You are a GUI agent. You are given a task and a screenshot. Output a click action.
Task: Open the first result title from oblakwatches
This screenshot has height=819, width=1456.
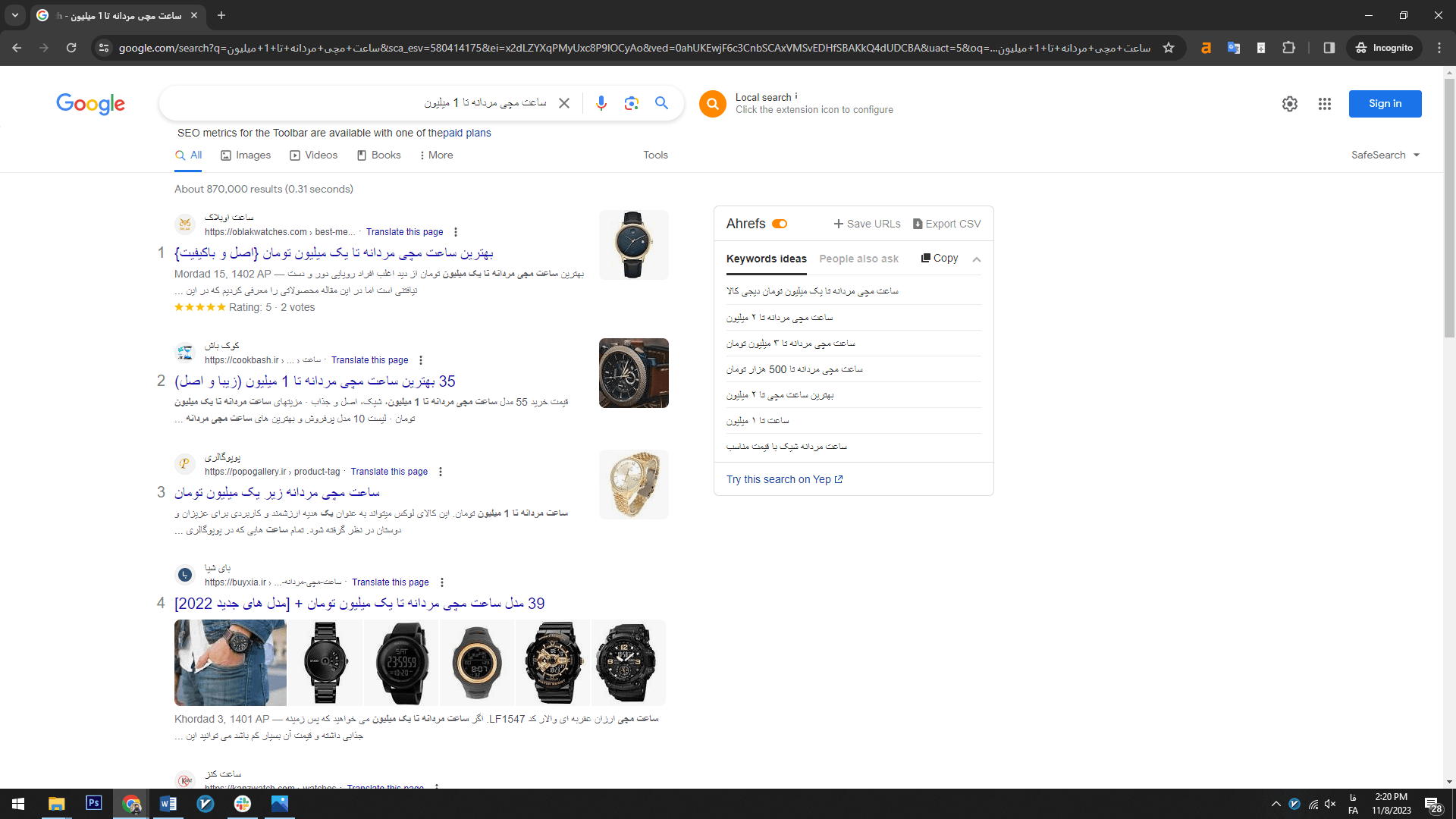334,253
